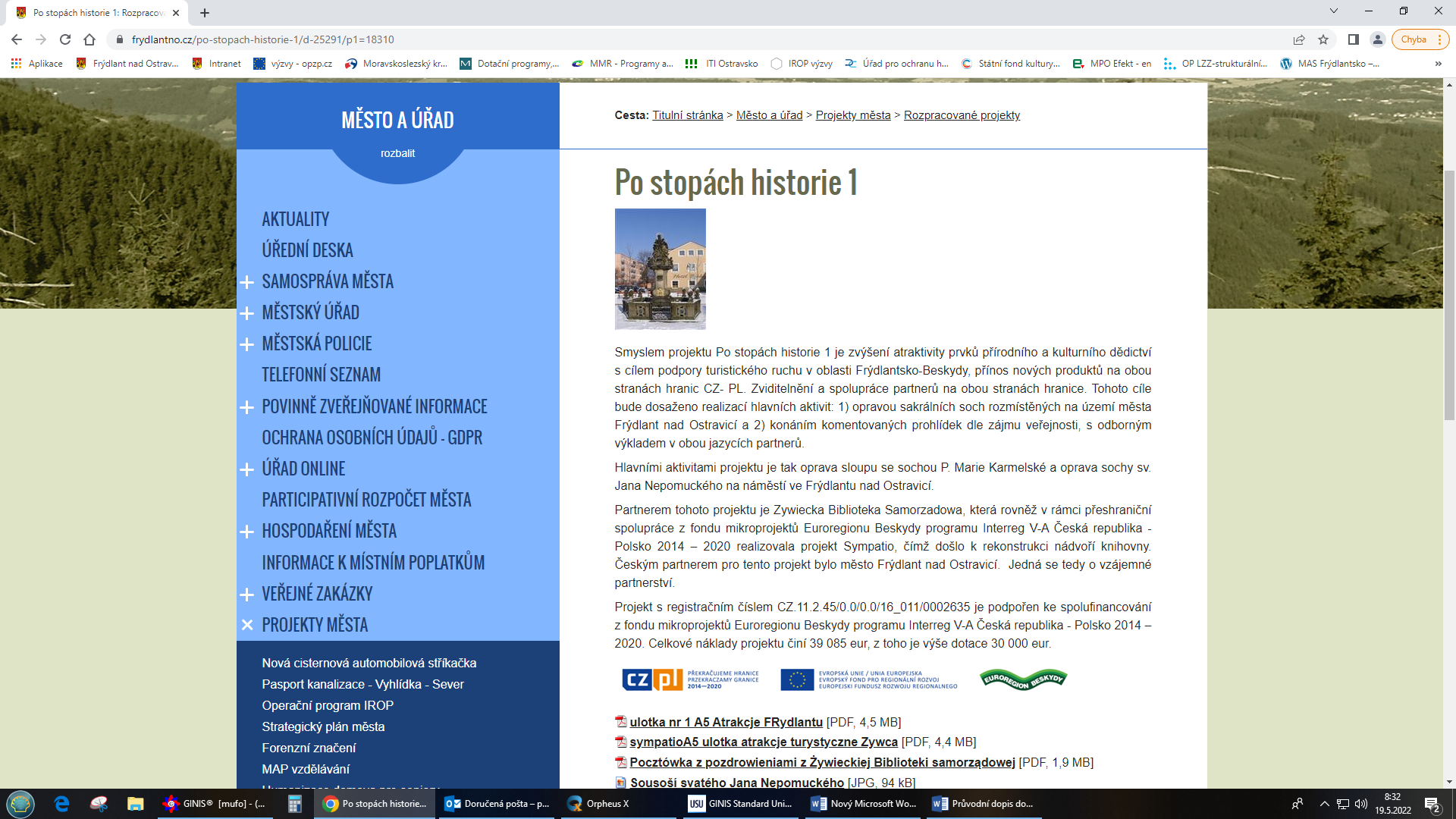Open the AKTUALITY menu item
Viewport: 1456px width, 819px height.
pyautogui.click(x=296, y=219)
